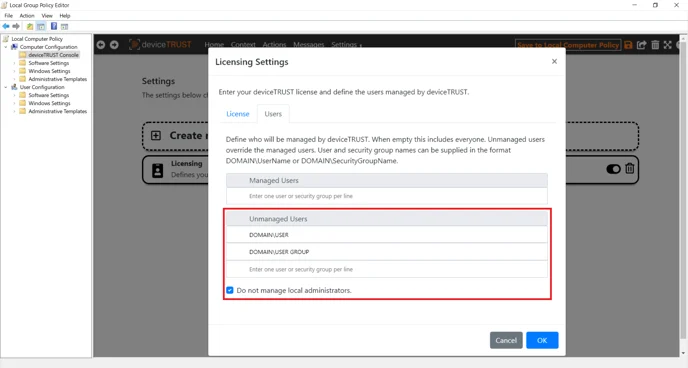Toggle the Licensing setting switch
688x368 pixels.
[613, 169]
